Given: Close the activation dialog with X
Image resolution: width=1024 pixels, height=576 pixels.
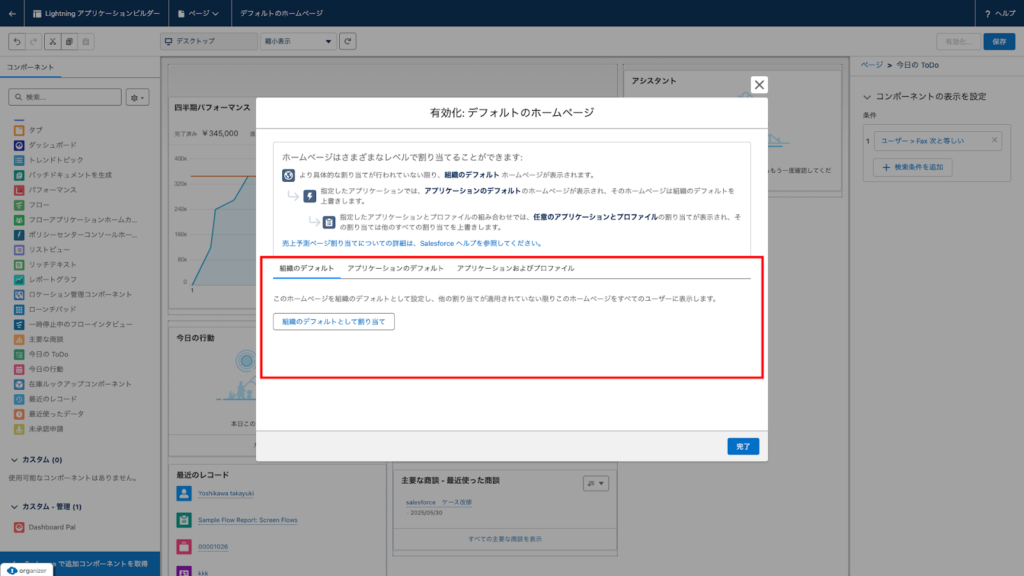Looking at the screenshot, I should click(759, 85).
